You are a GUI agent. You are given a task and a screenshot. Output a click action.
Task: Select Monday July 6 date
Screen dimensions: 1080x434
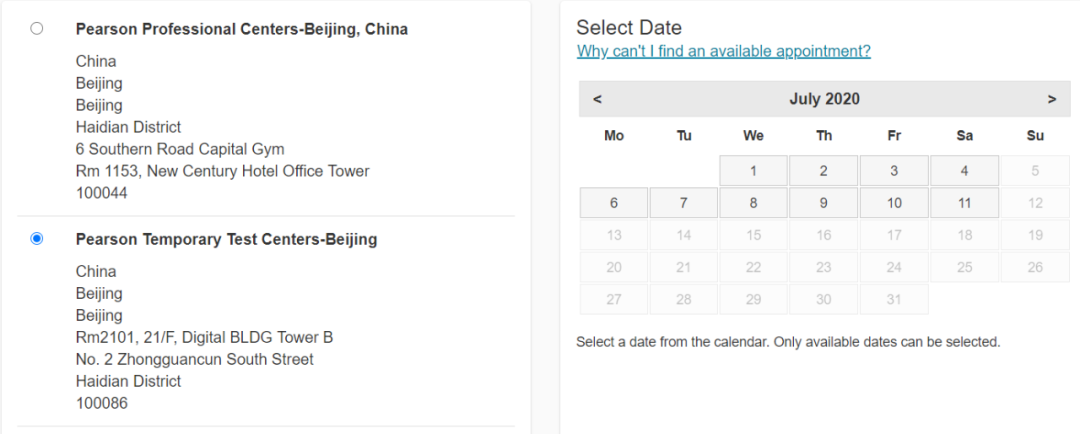click(614, 203)
